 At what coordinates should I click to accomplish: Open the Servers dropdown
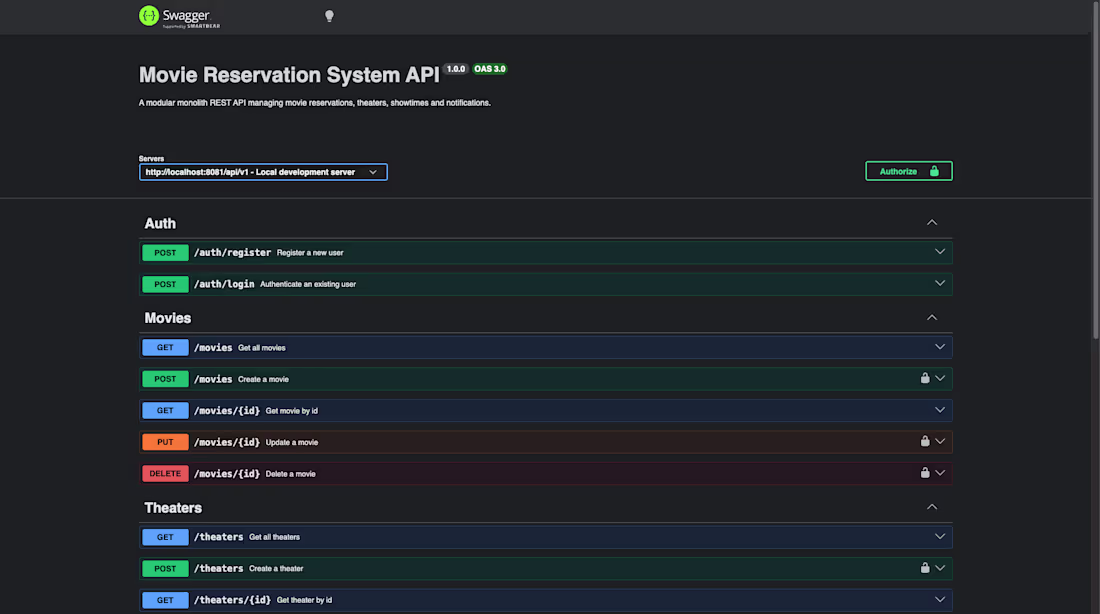[x=263, y=172]
